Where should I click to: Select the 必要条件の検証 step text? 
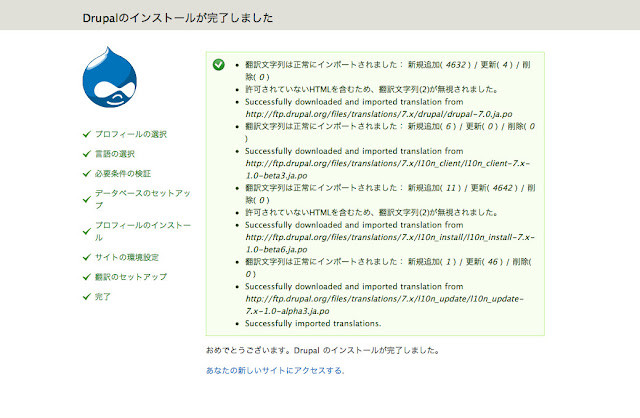coord(123,173)
